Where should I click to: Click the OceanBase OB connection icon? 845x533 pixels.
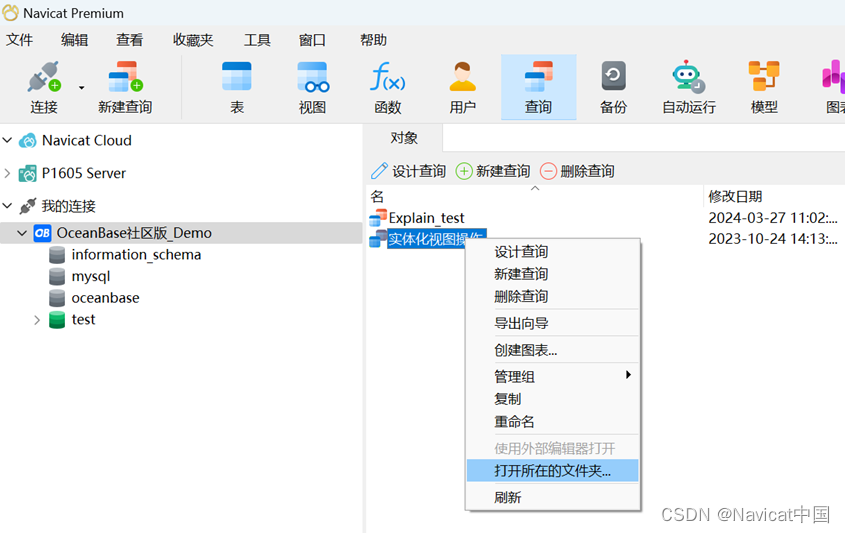[43, 233]
